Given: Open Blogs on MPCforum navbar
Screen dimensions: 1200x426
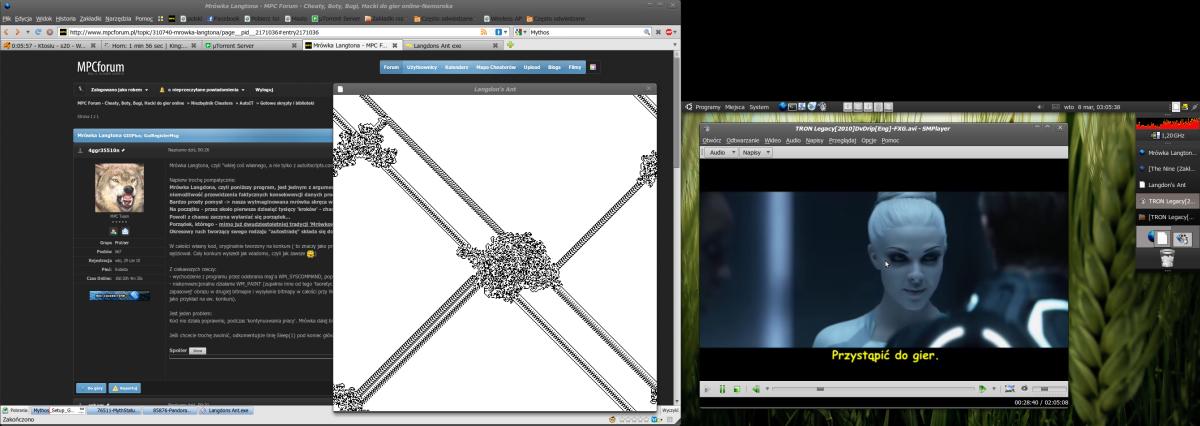Looking at the screenshot, I should 555,67.
